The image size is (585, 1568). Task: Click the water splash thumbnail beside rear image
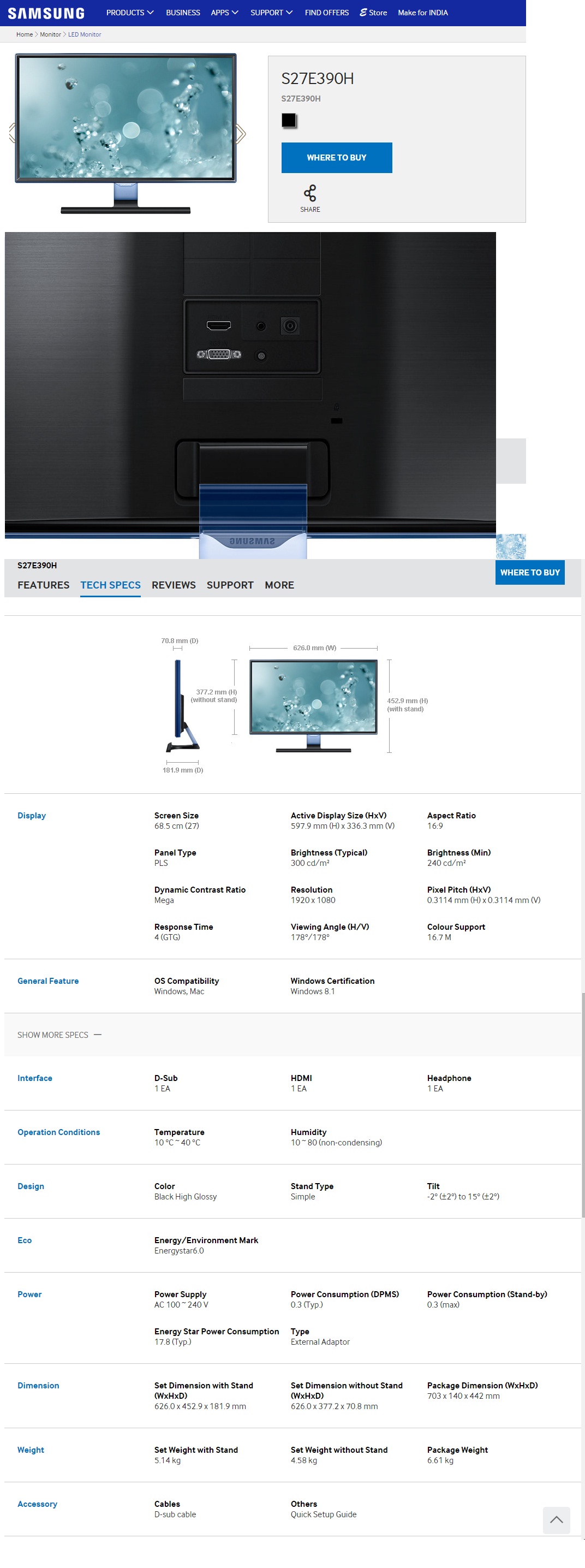pyautogui.click(x=511, y=547)
